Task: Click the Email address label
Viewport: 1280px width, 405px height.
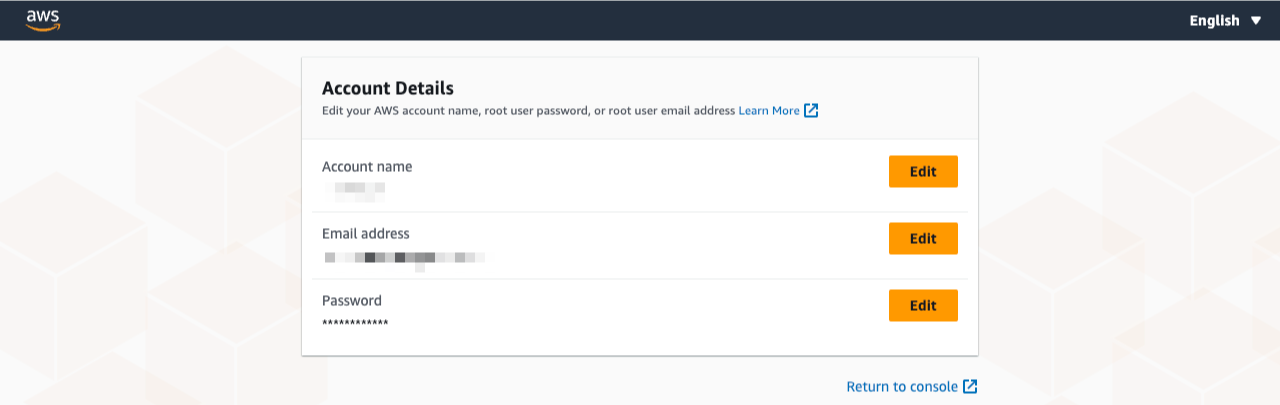Action: pos(366,234)
